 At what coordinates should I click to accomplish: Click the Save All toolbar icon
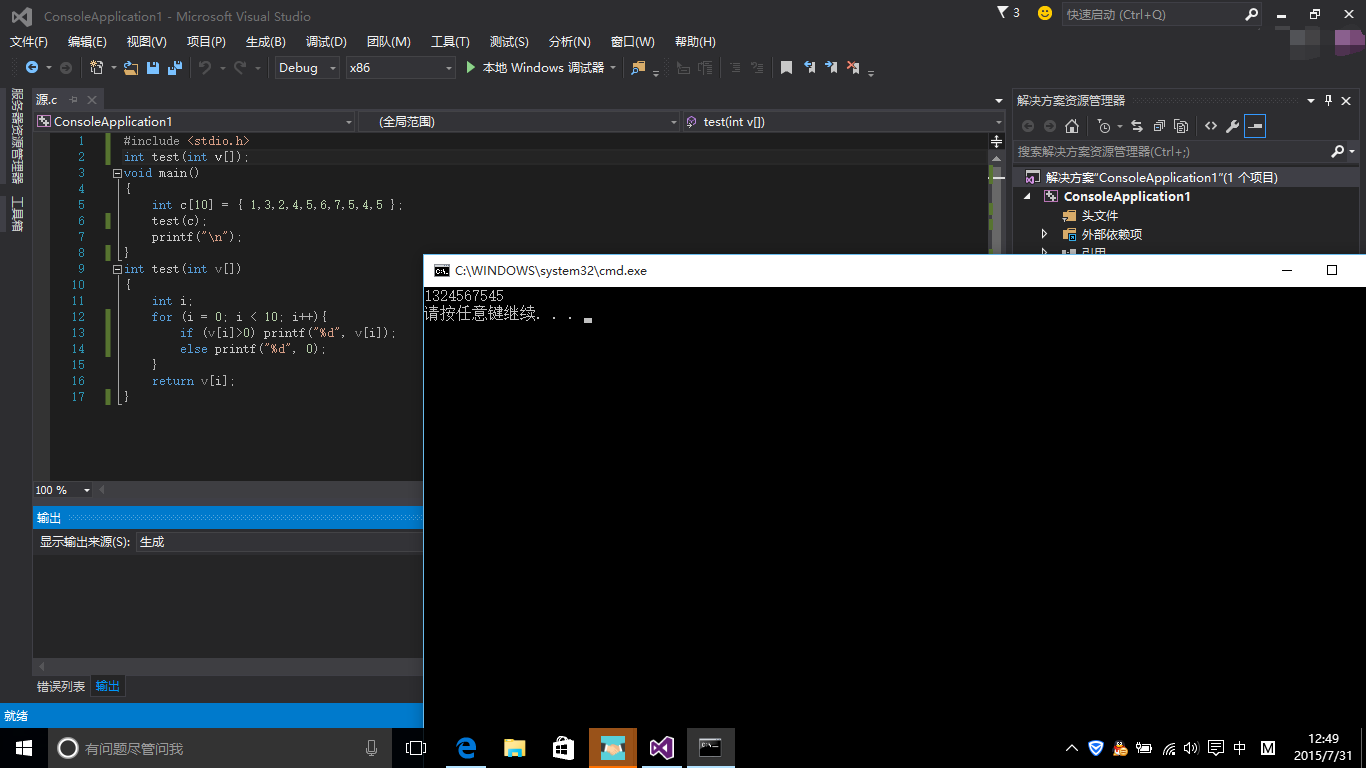coord(175,68)
